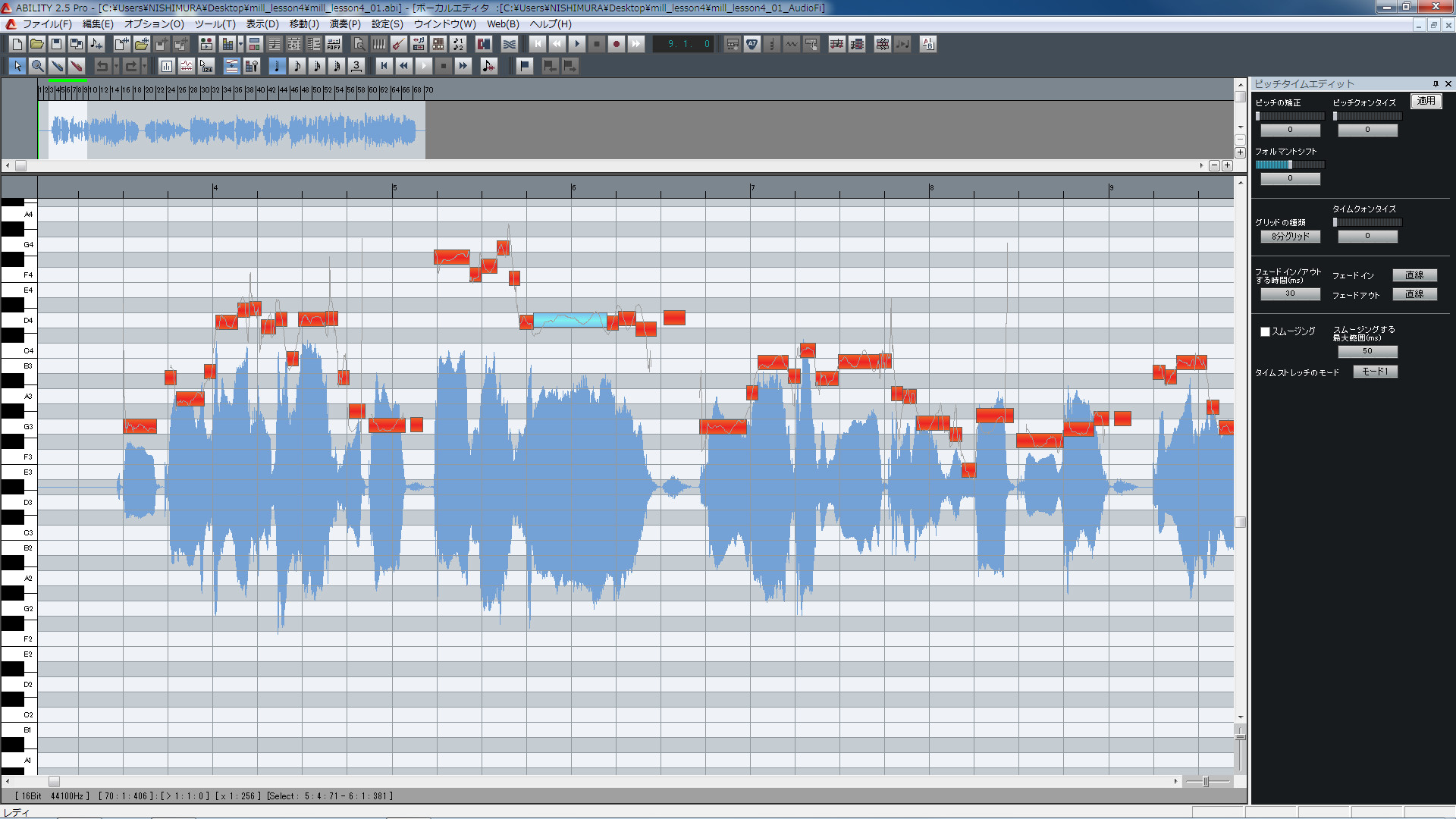This screenshot has width=1456, height=819.
Task: Open the フェードイン 直線 curve selector
Action: point(1414,275)
